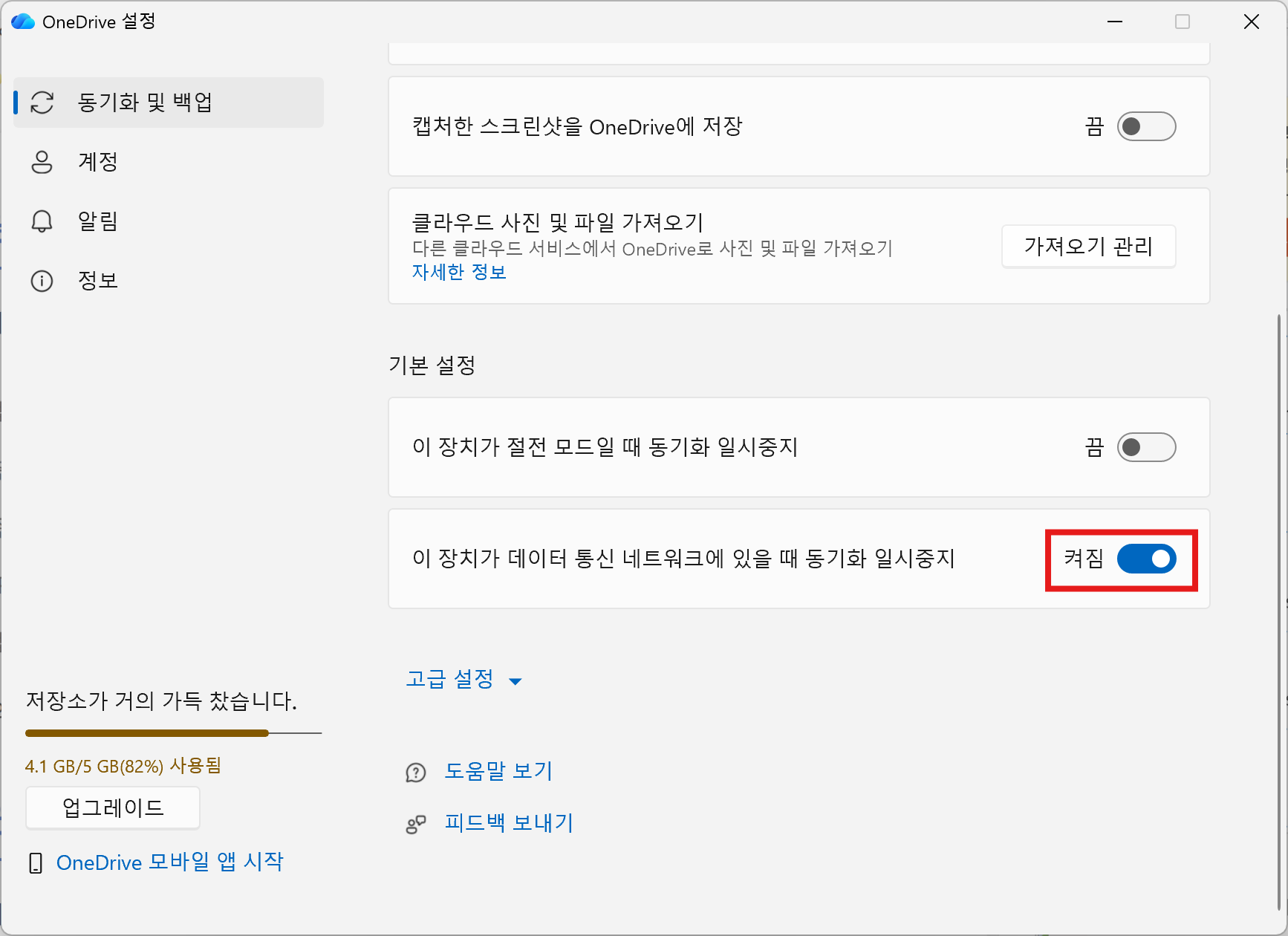Toggle 캡처한 스크린샷을 OneDrive에 저장 switch
The height and width of the screenshot is (936, 1288).
(x=1146, y=126)
